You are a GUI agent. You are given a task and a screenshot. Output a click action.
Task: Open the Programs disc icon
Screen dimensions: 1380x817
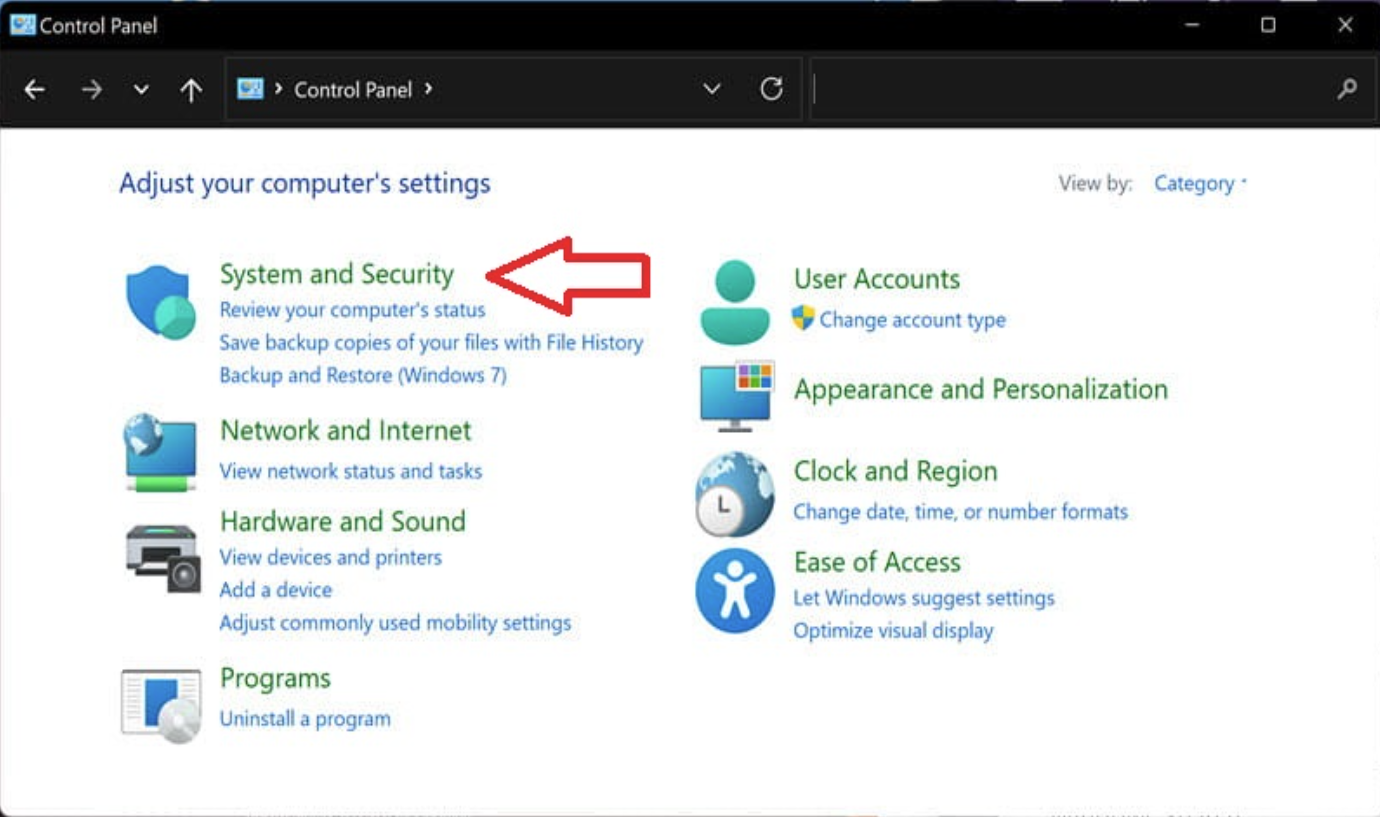161,706
